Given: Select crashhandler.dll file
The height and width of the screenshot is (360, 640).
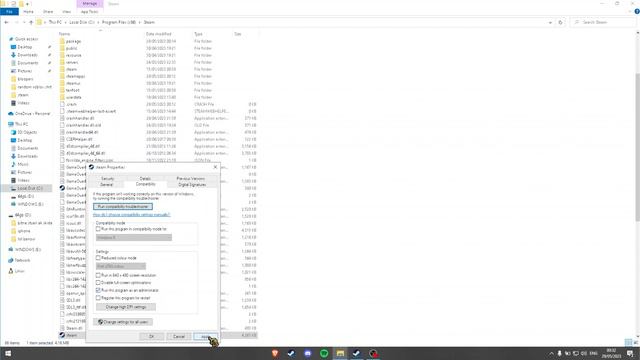Looking at the screenshot, I should (x=80, y=118).
